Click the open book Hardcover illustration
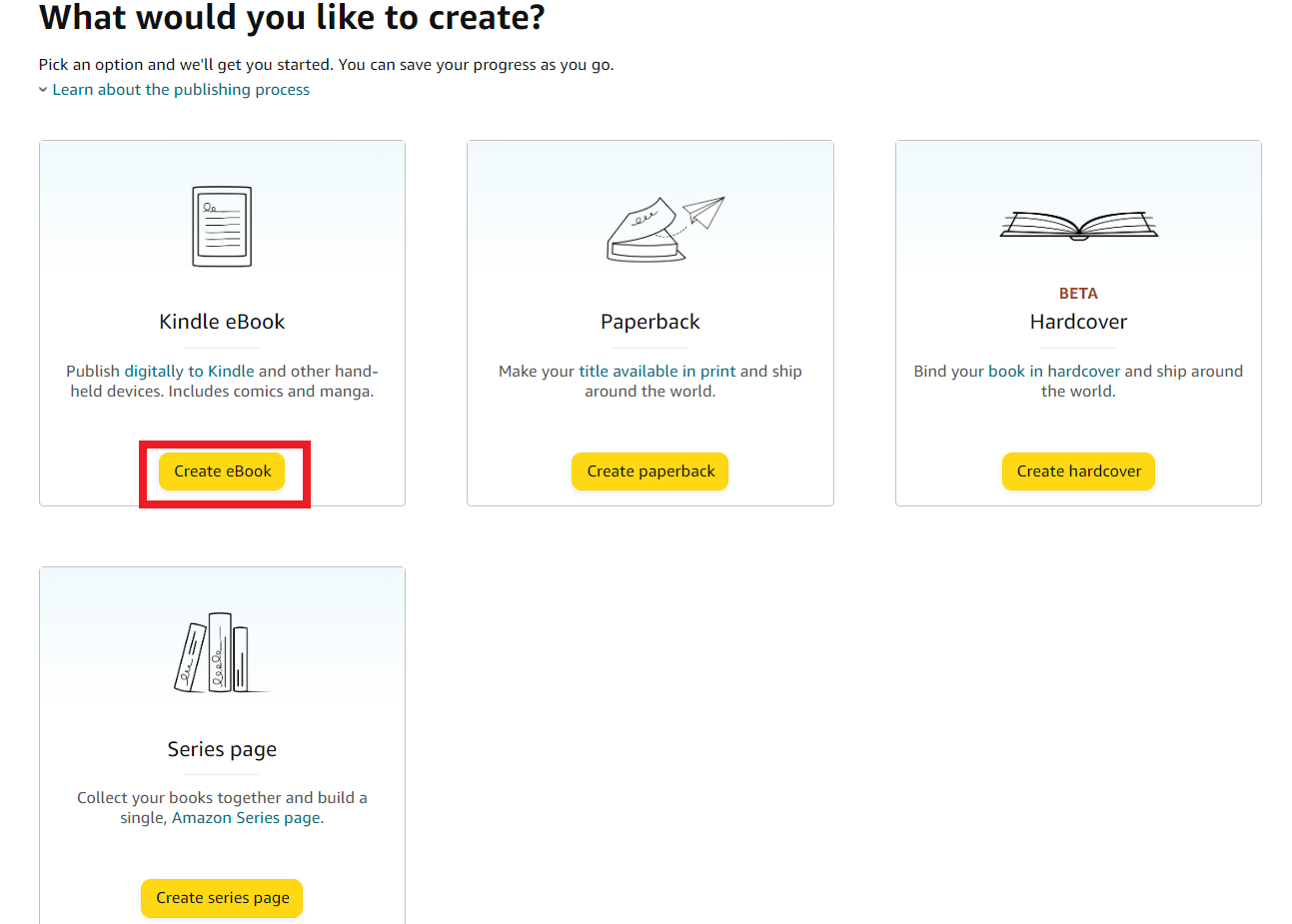This screenshot has height=924, width=1292. (x=1078, y=225)
